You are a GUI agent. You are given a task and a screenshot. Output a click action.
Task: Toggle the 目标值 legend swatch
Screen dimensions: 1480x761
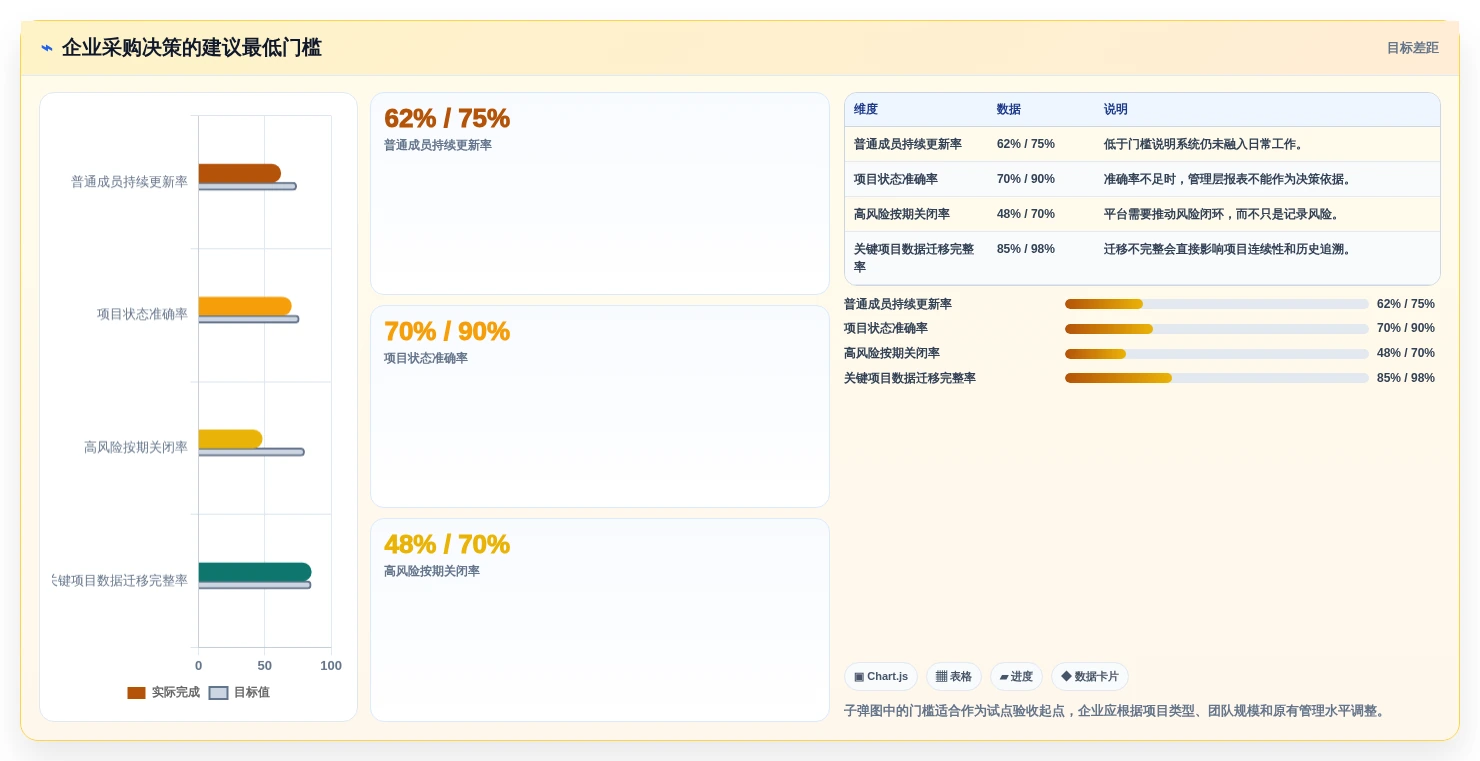click(x=218, y=693)
